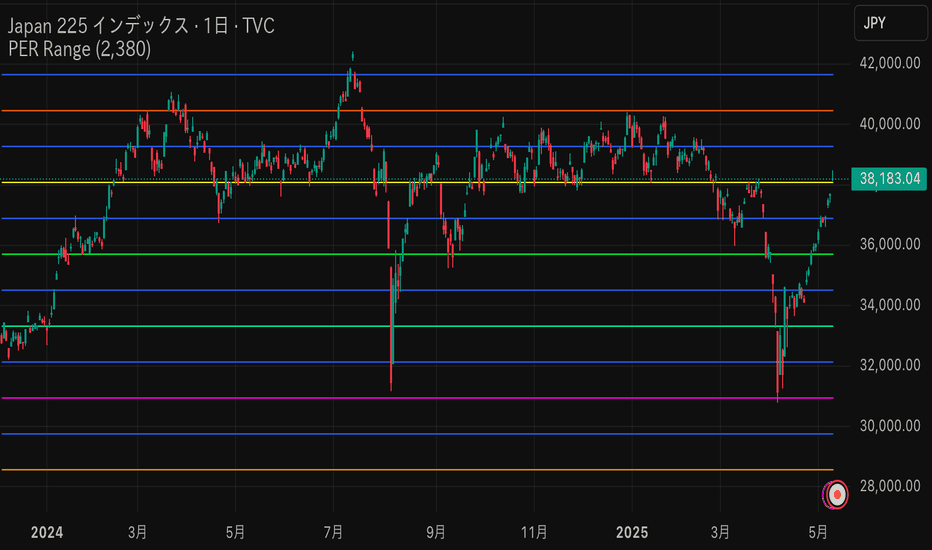This screenshot has height=550, width=932.
Task: Click the 7月 label on time axis
Action: click(x=333, y=532)
